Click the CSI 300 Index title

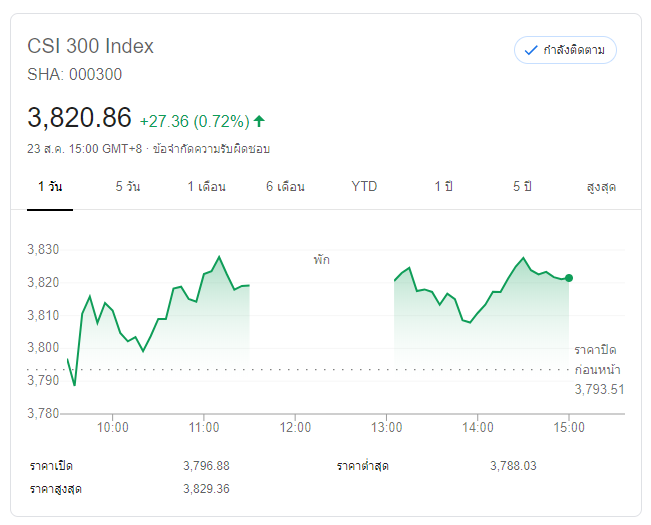90,46
